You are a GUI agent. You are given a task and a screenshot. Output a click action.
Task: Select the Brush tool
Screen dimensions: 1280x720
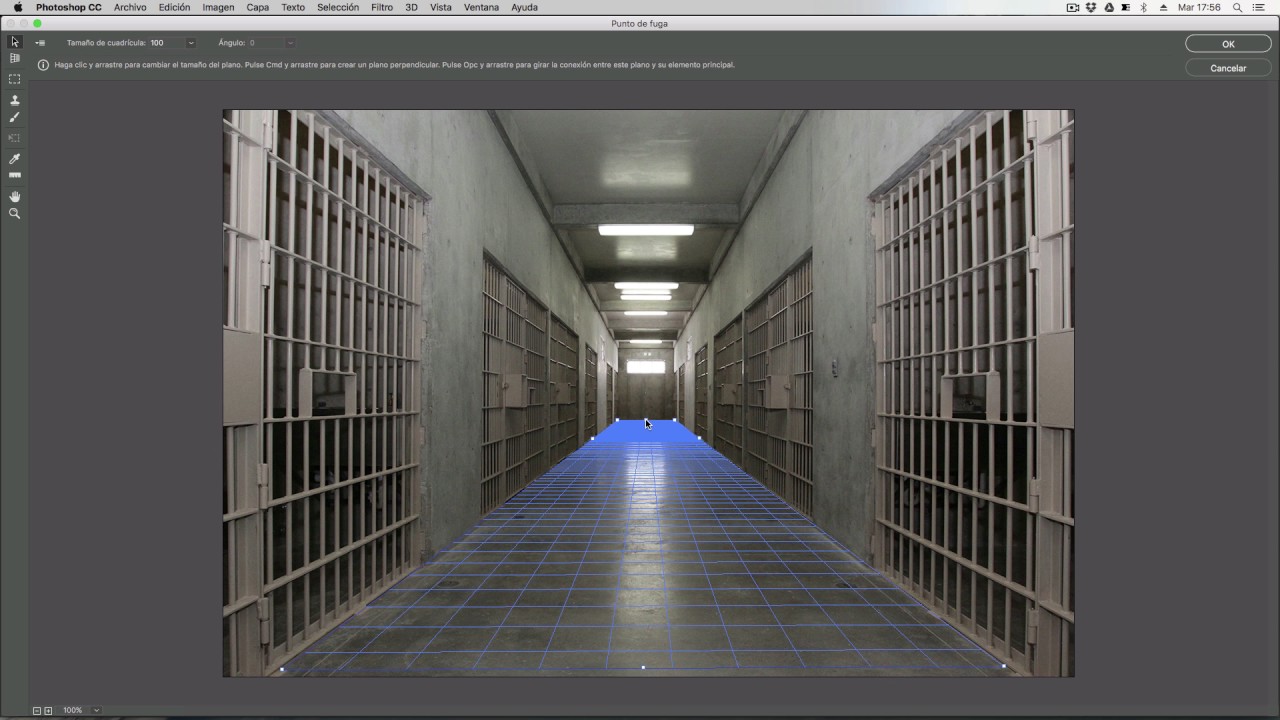(14, 118)
